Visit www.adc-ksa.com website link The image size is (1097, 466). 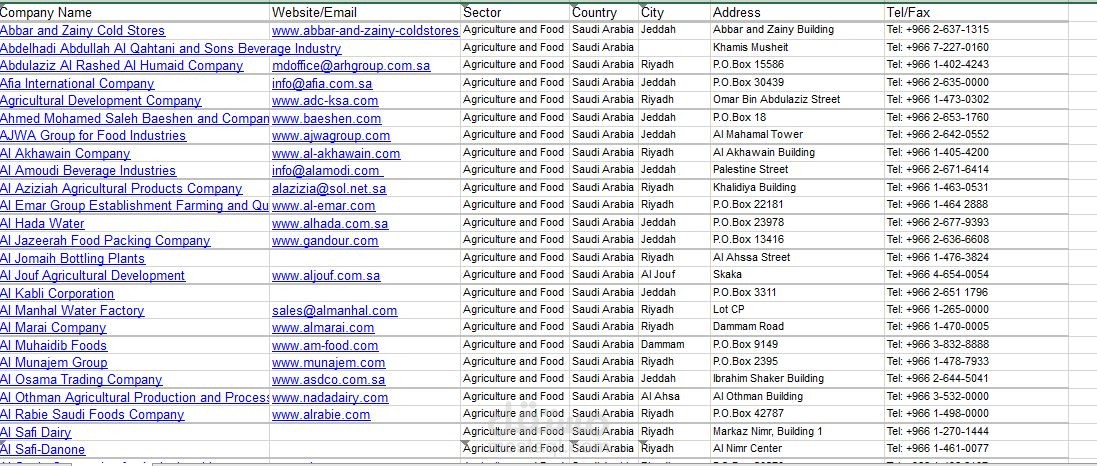pyautogui.click(x=325, y=101)
